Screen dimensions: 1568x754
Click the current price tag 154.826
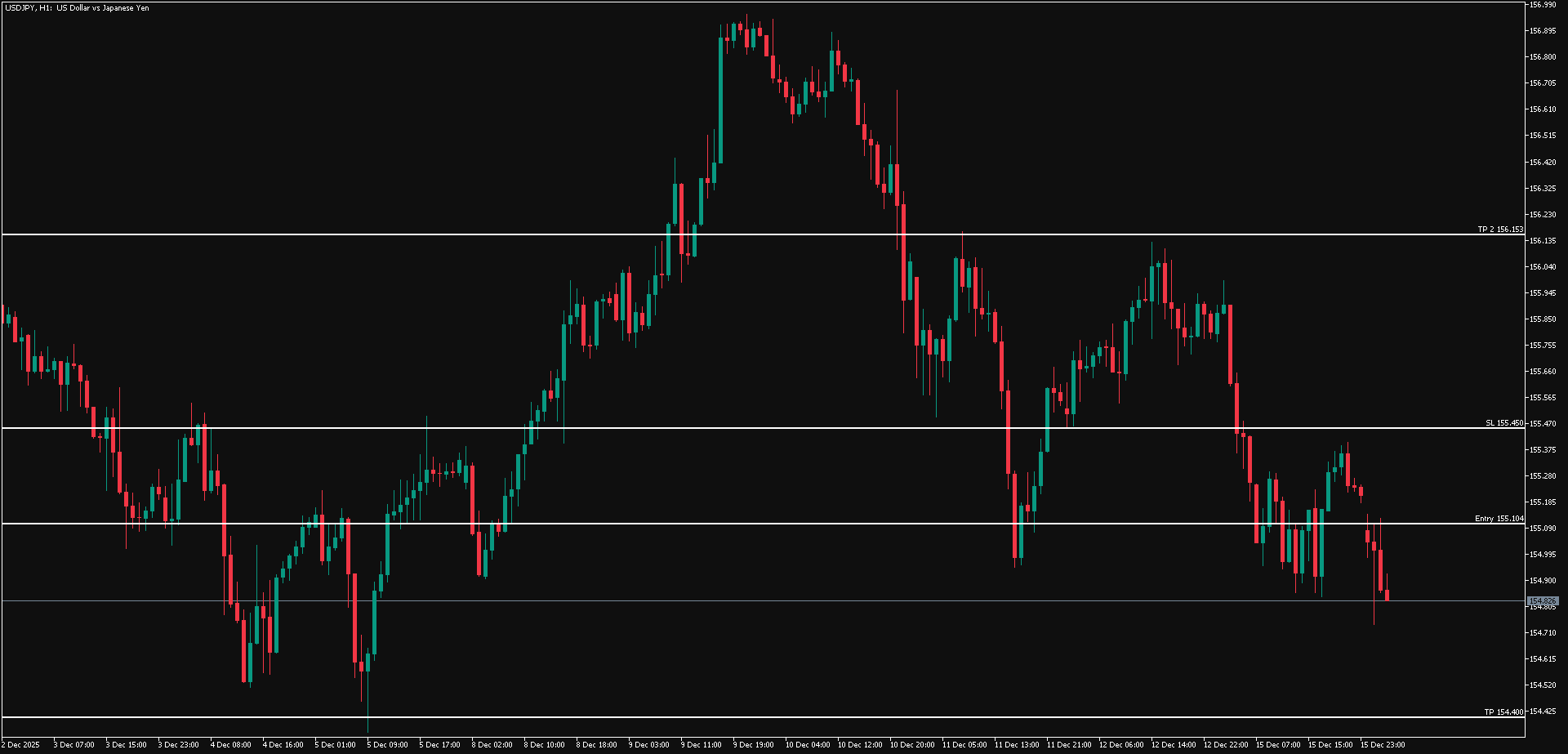pos(1543,601)
